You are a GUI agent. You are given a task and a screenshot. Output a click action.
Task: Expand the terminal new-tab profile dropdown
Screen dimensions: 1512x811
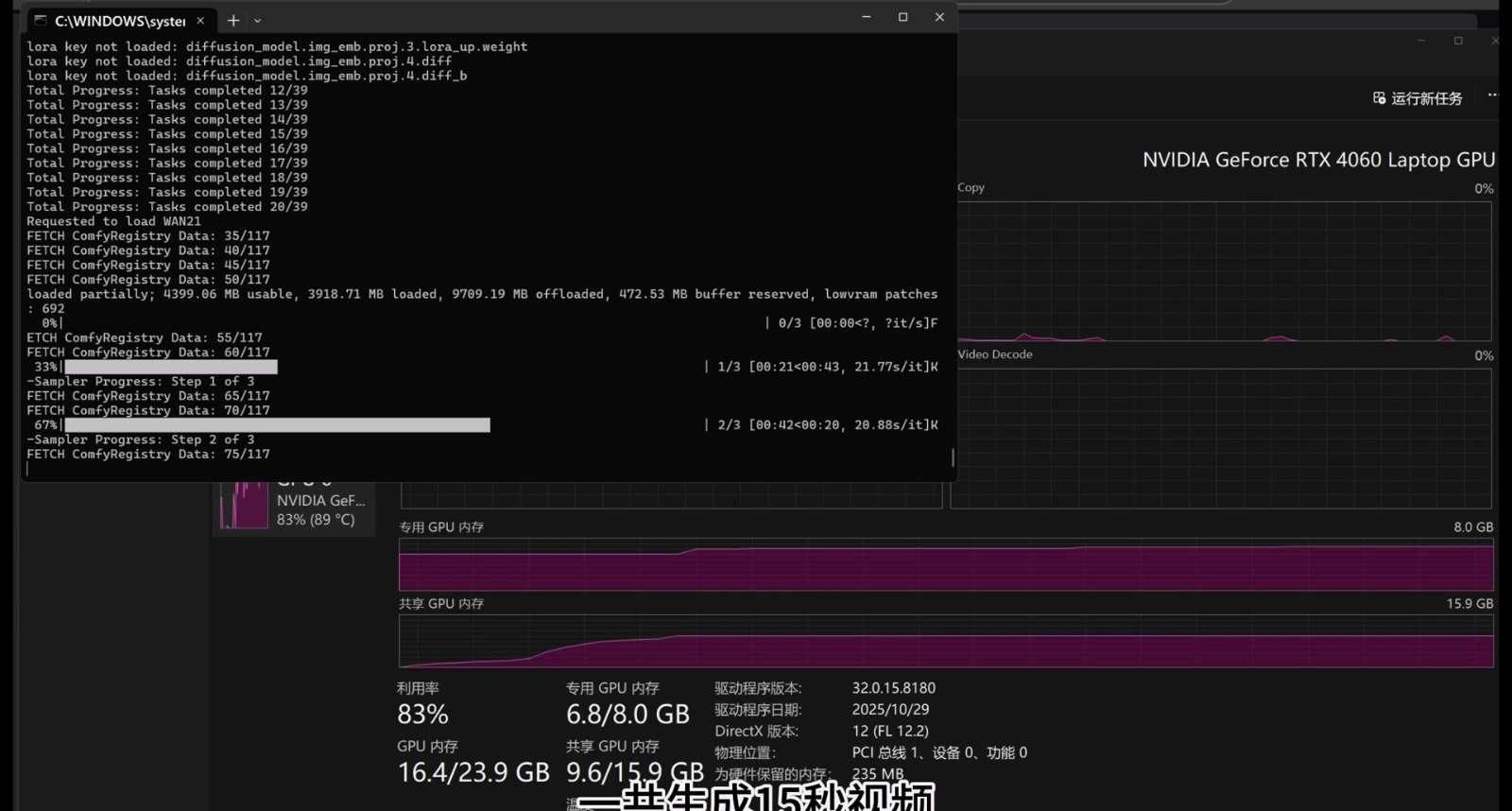(258, 20)
